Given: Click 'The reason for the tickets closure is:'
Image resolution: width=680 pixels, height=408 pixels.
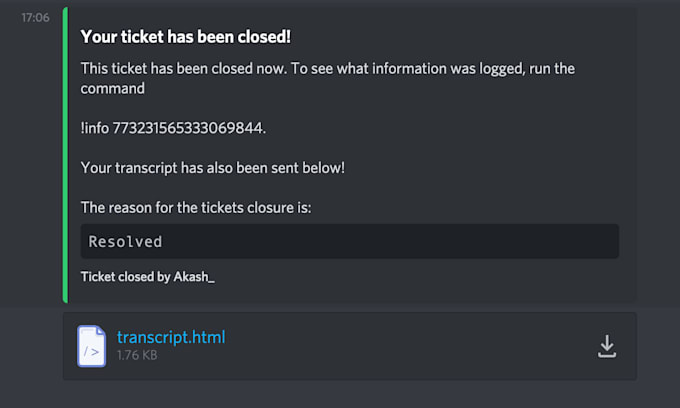Looking at the screenshot, I should click(x=196, y=208).
